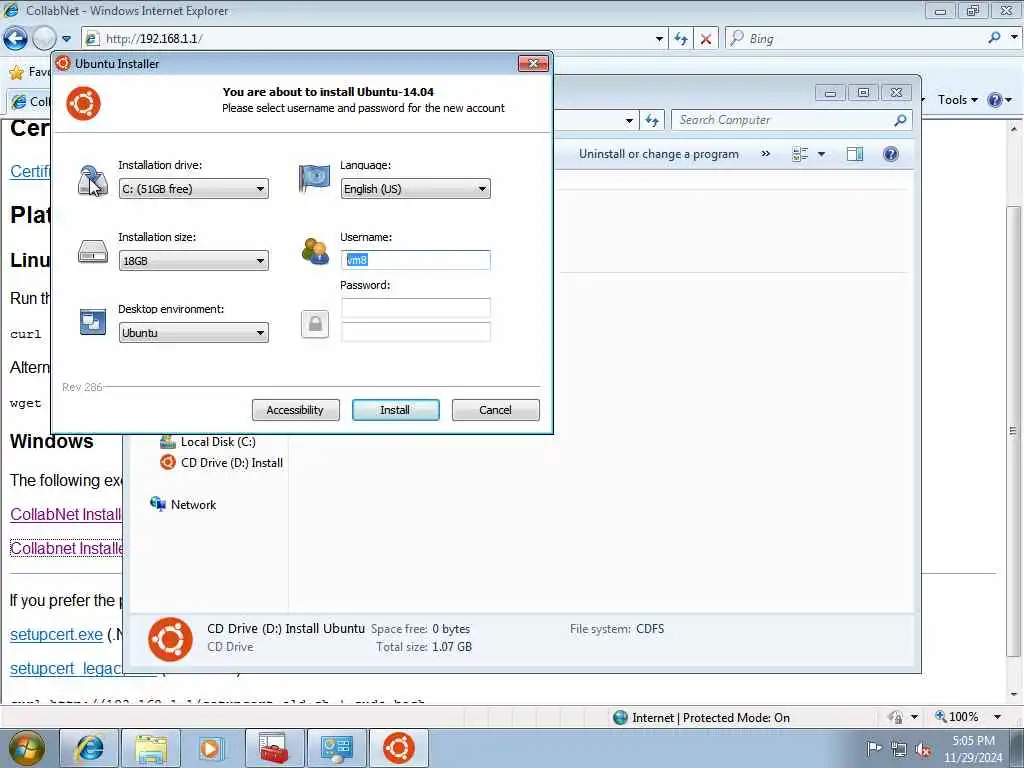The width and height of the screenshot is (1024, 768).
Task: Open Internet Explorer from the taskbar
Action: [89, 748]
